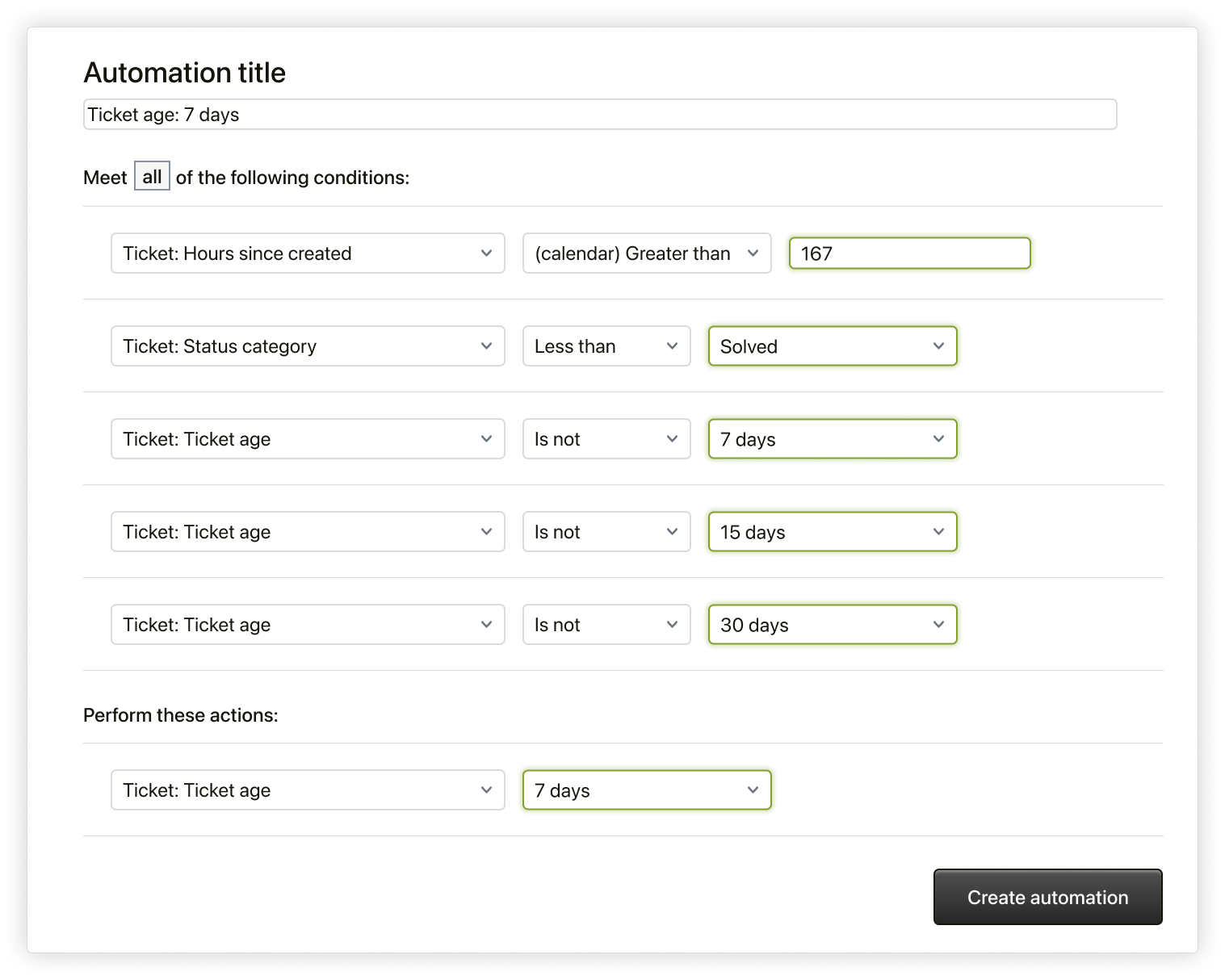
Task: Open the 'all' conditions match selector
Action: click(x=152, y=177)
